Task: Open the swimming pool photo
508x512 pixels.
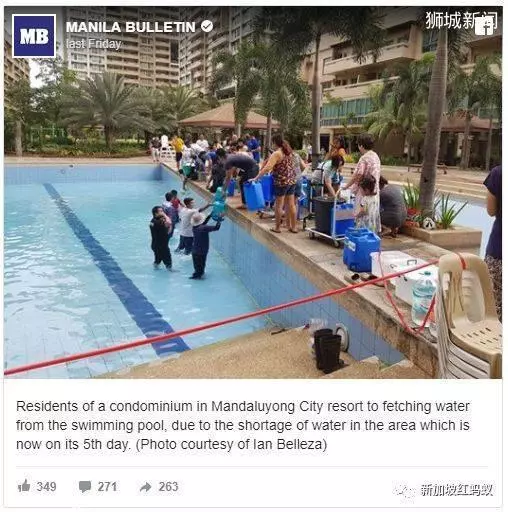Action: coord(253,193)
